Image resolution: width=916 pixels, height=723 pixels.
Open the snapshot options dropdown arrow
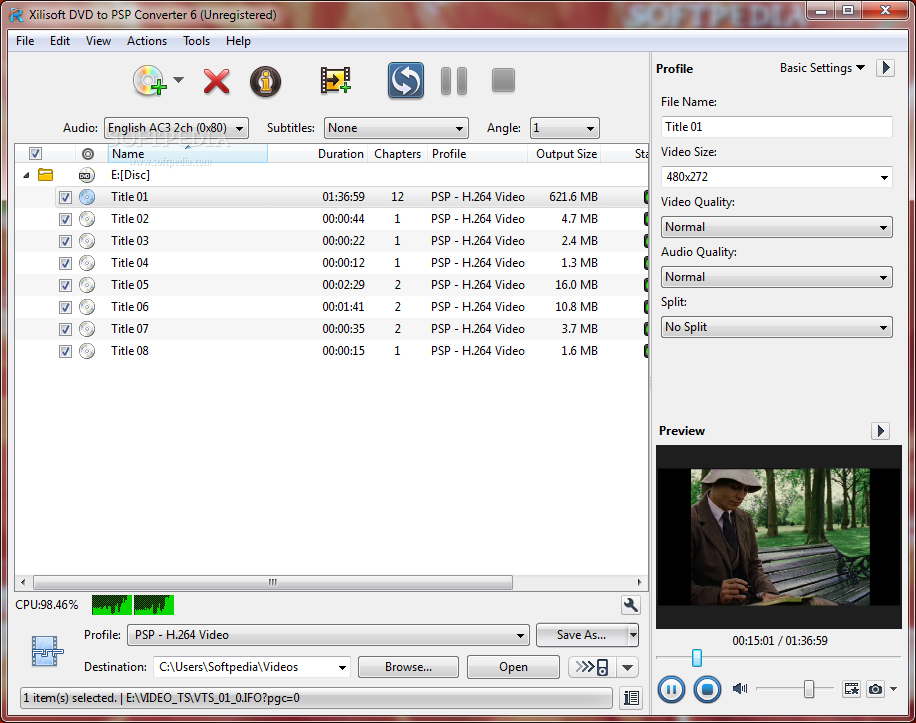click(x=893, y=689)
